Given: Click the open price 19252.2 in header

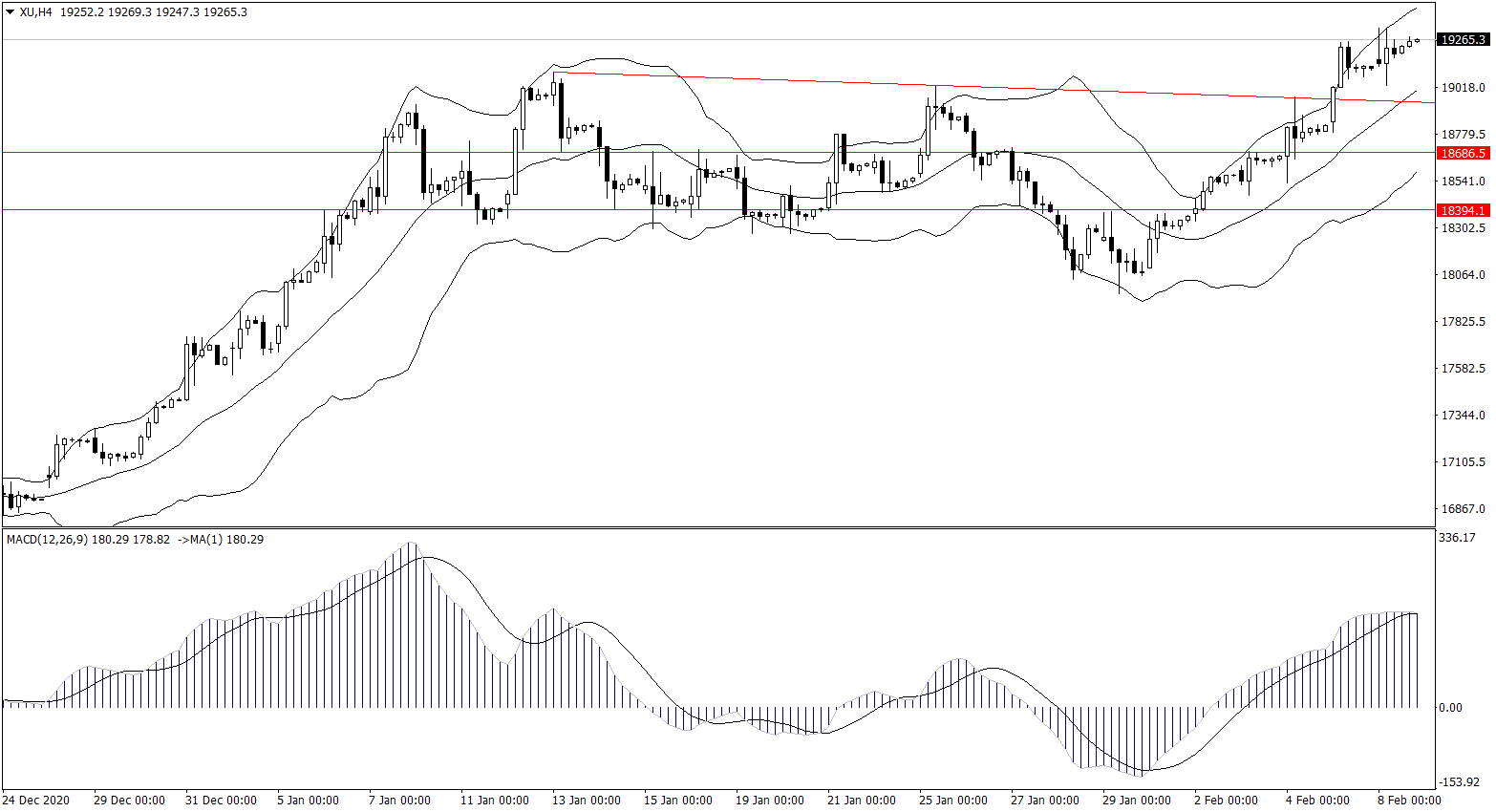Looking at the screenshot, I should click(x=81, y=12).
